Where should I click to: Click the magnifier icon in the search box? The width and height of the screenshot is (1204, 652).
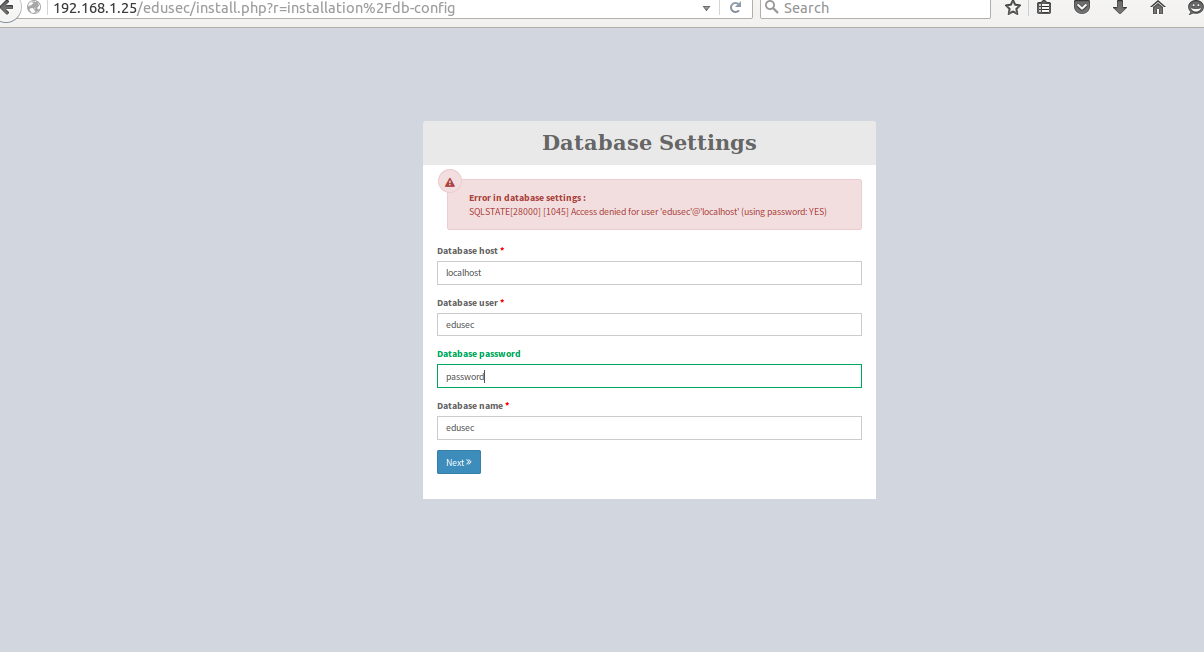tap(771, 7)
